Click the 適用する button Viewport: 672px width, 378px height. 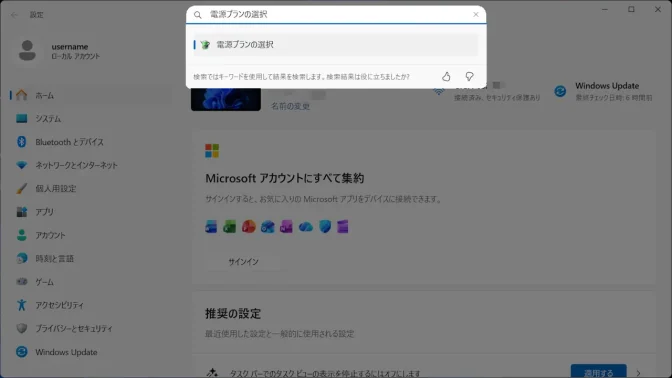(x=598, y=372)
